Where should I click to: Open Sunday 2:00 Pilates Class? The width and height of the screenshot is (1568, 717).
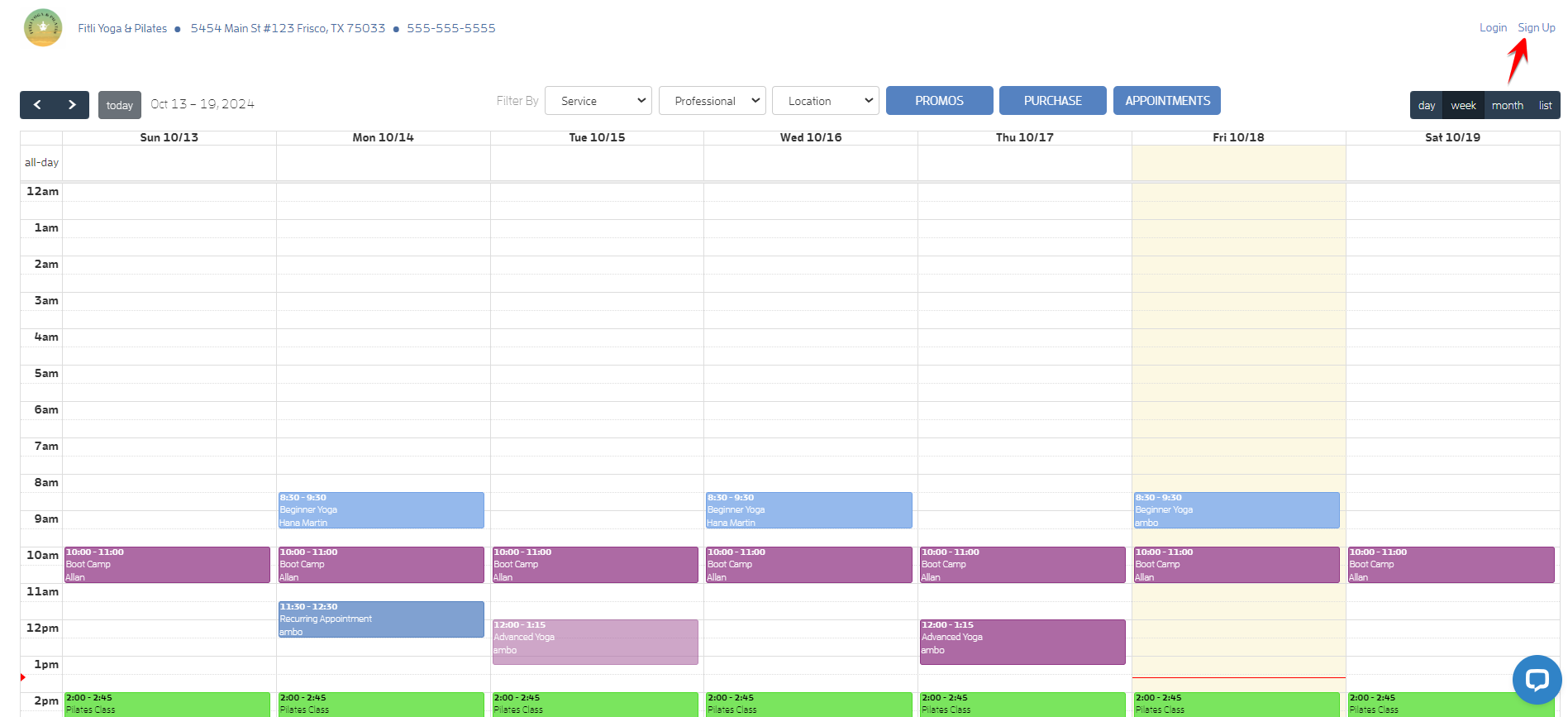pyautogui.click(x=167, y=705)
